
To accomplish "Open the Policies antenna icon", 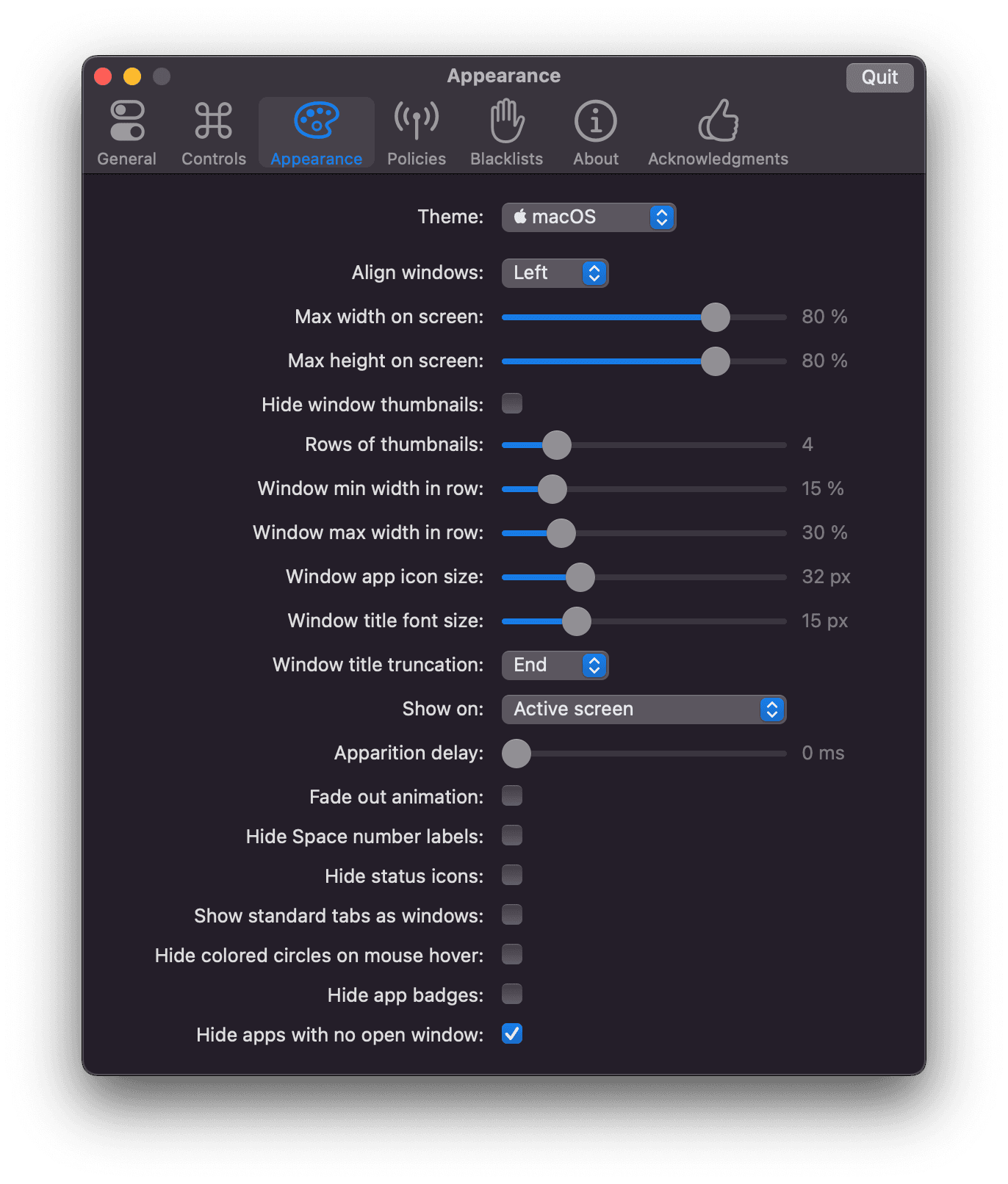I will [x=417, y=121].
